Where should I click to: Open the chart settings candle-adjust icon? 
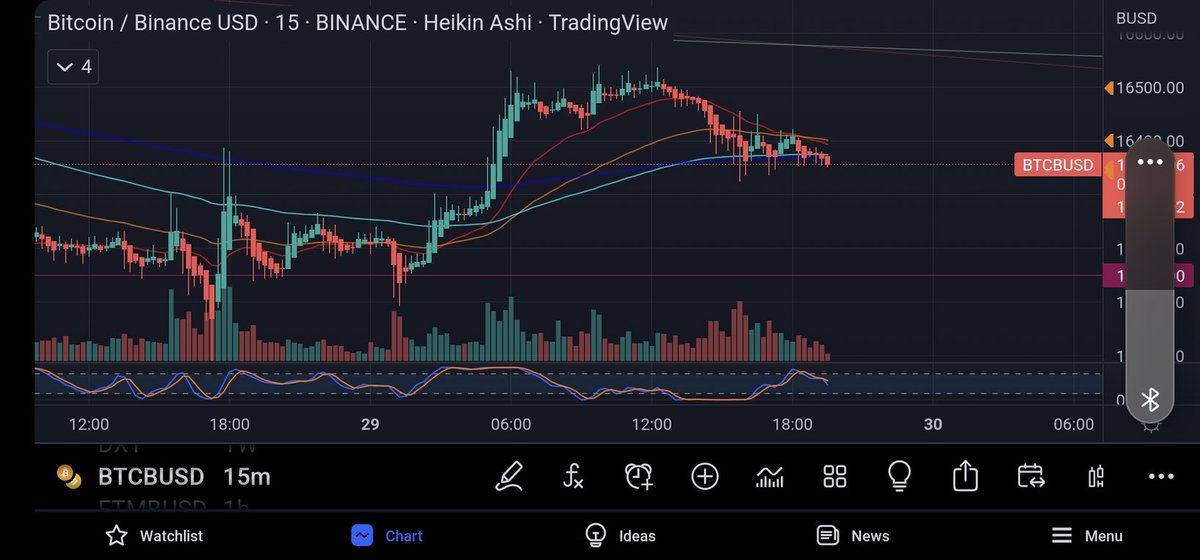tap(1096, 476)
